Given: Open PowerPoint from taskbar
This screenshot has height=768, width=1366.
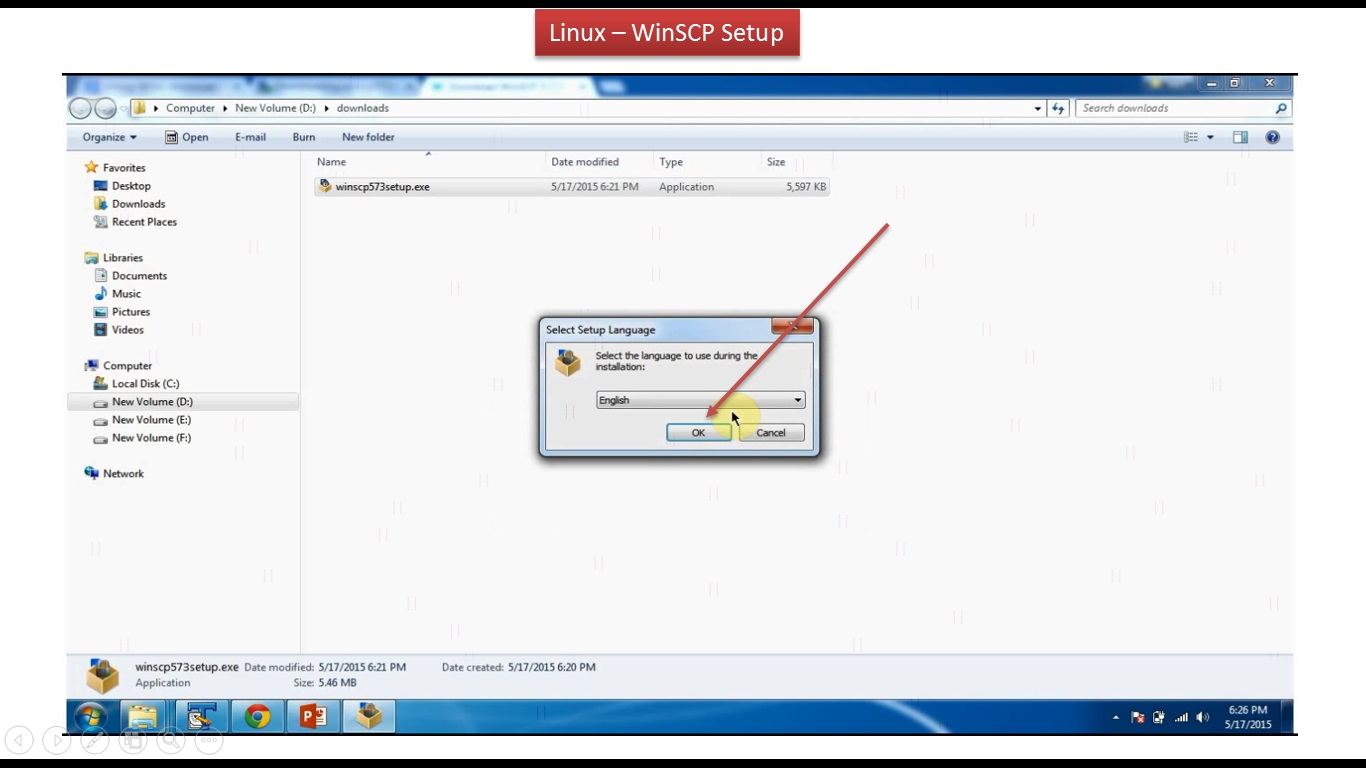Looking at the screenshot, I should pyautogui.click(x=314, y=716).
